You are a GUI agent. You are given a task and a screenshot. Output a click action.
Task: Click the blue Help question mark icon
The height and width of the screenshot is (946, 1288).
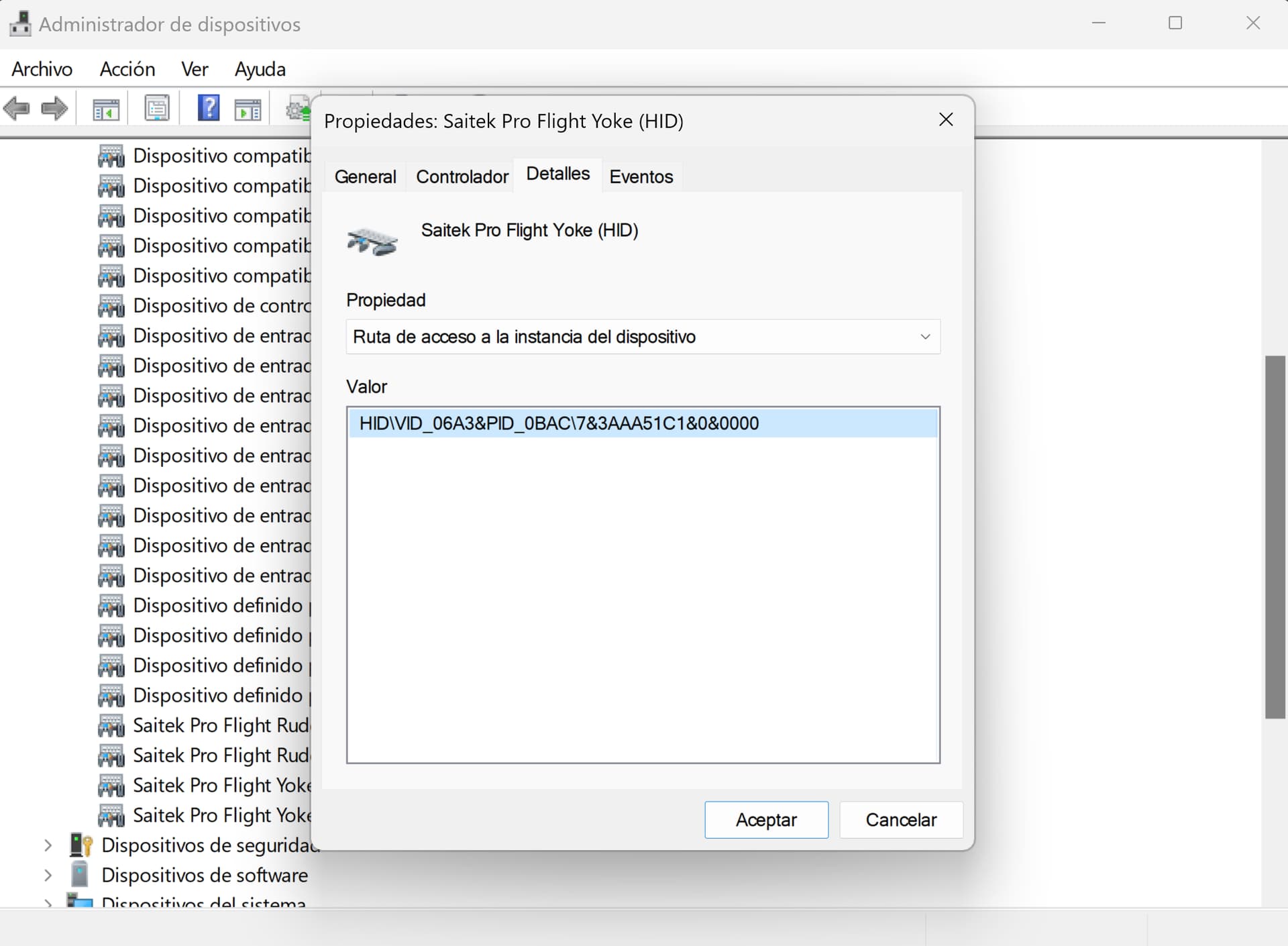pyautogui.click(x=209, y=108)
